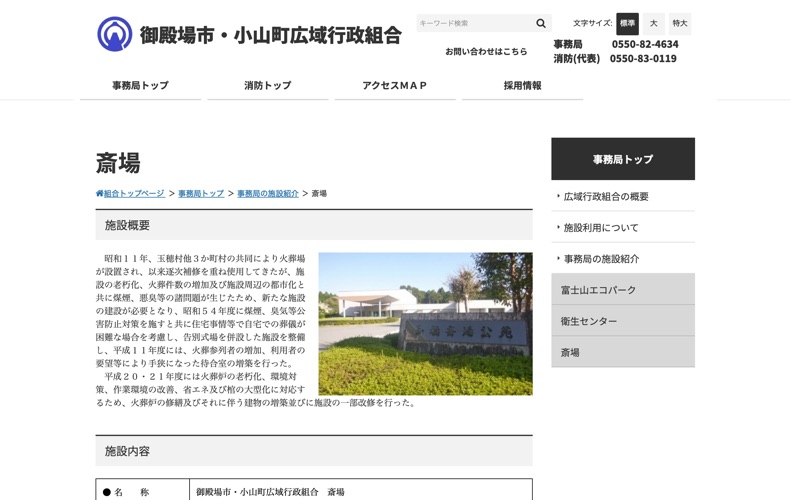Open 広域行政組合の概要 in the sidebar
Screen dimensions: 800x500
[623, 196]
